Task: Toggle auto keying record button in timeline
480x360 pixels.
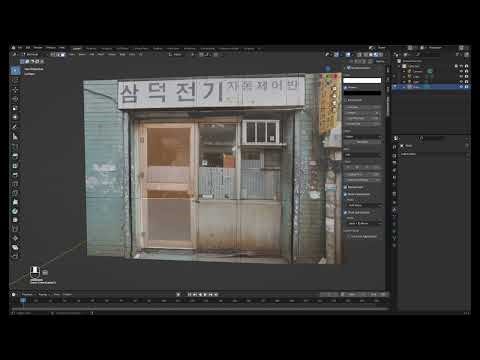Action: 179,295
